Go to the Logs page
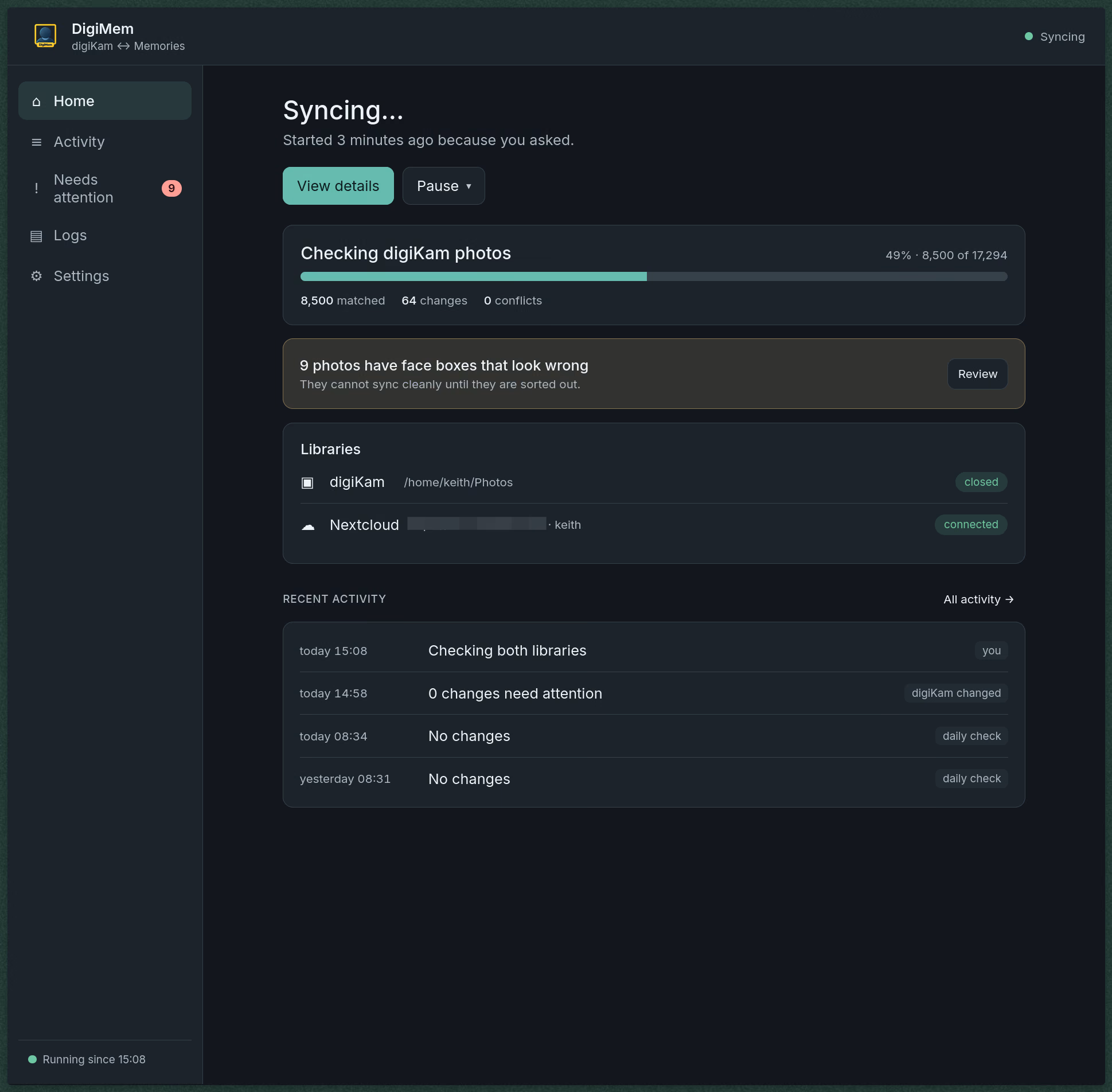This screenshot has height=1092, width=1112. coord(105,235)
